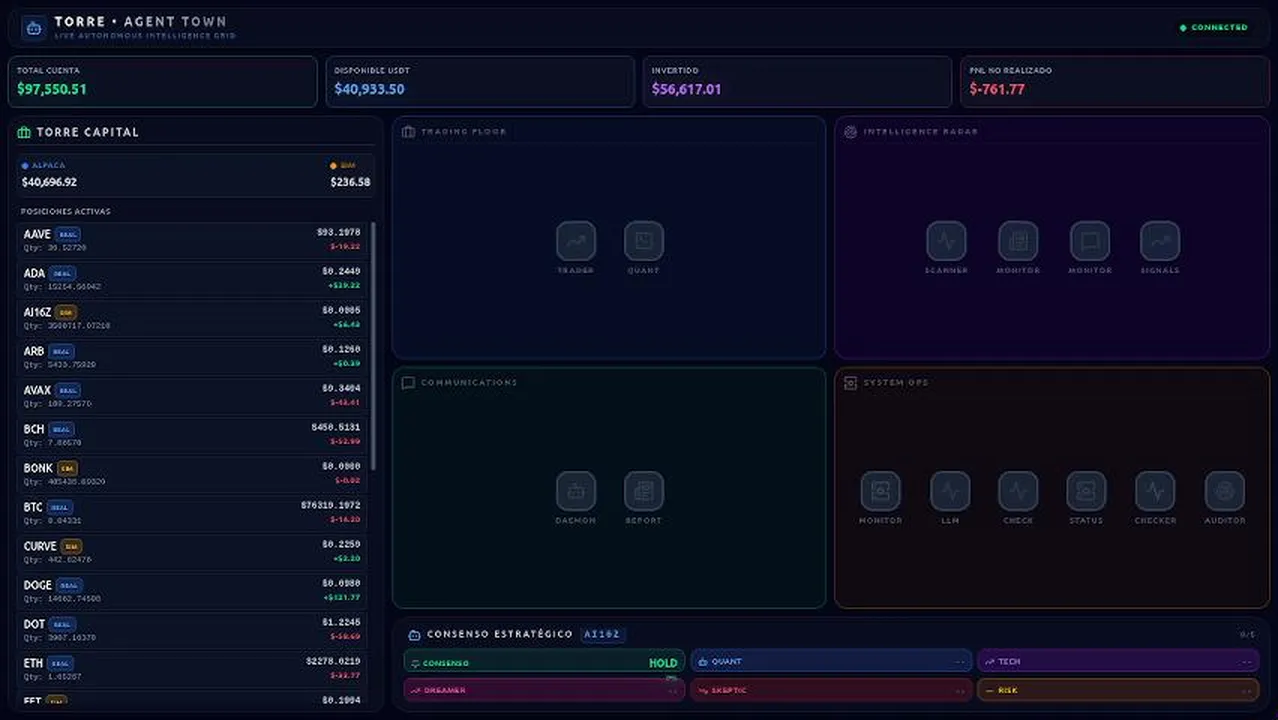Screen dimensions: 1278x720
Task: Click the Connected status indicator
Action: coord(1214,28)
